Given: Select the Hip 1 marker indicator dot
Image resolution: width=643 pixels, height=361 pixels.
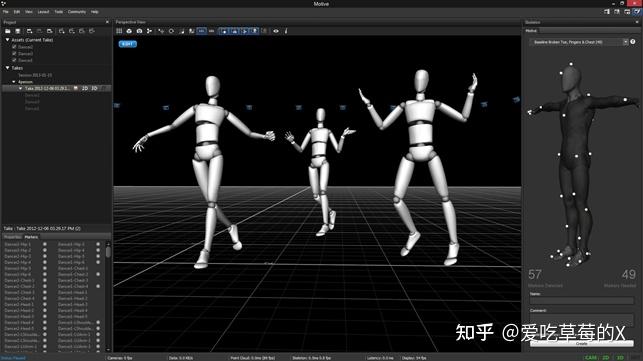Looking at the screenshot, I should point(45,244).
